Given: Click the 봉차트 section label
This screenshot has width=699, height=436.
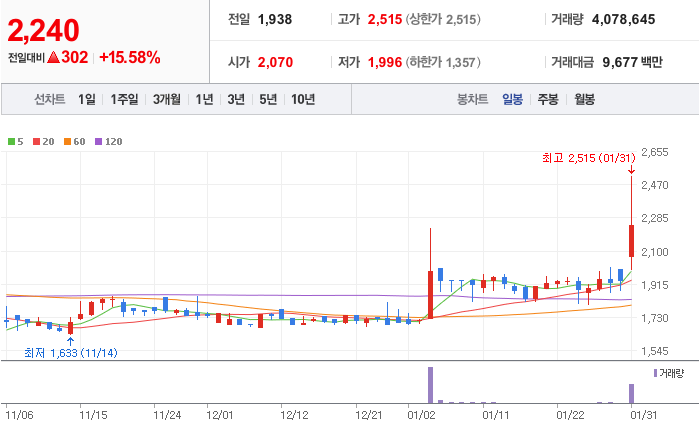Looking at the screenshot, I should 473,99.
